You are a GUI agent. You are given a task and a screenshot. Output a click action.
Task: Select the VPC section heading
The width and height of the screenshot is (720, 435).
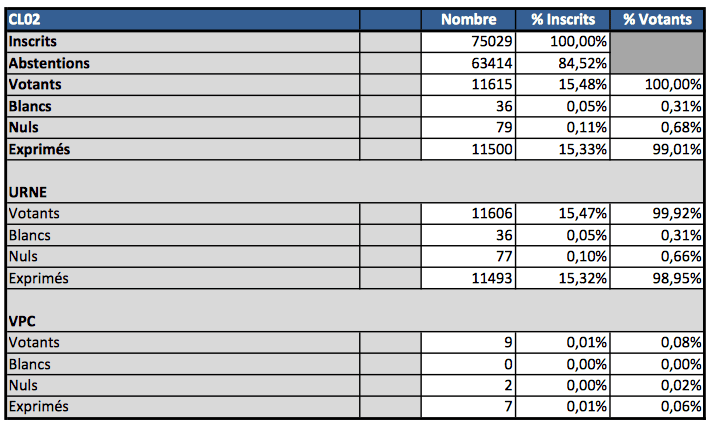click(22, 321)
